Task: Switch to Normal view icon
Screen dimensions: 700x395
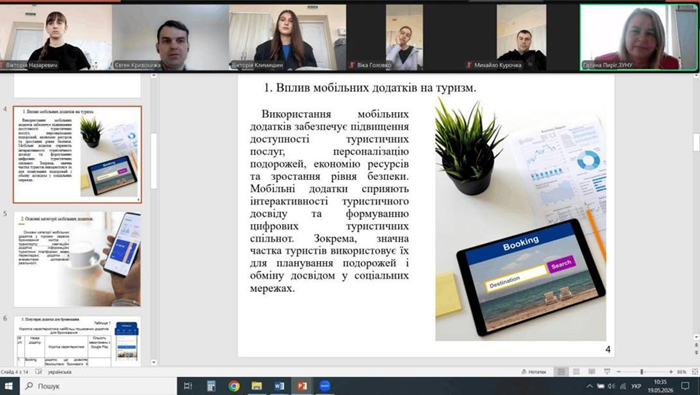Action: tap(561, 372)
